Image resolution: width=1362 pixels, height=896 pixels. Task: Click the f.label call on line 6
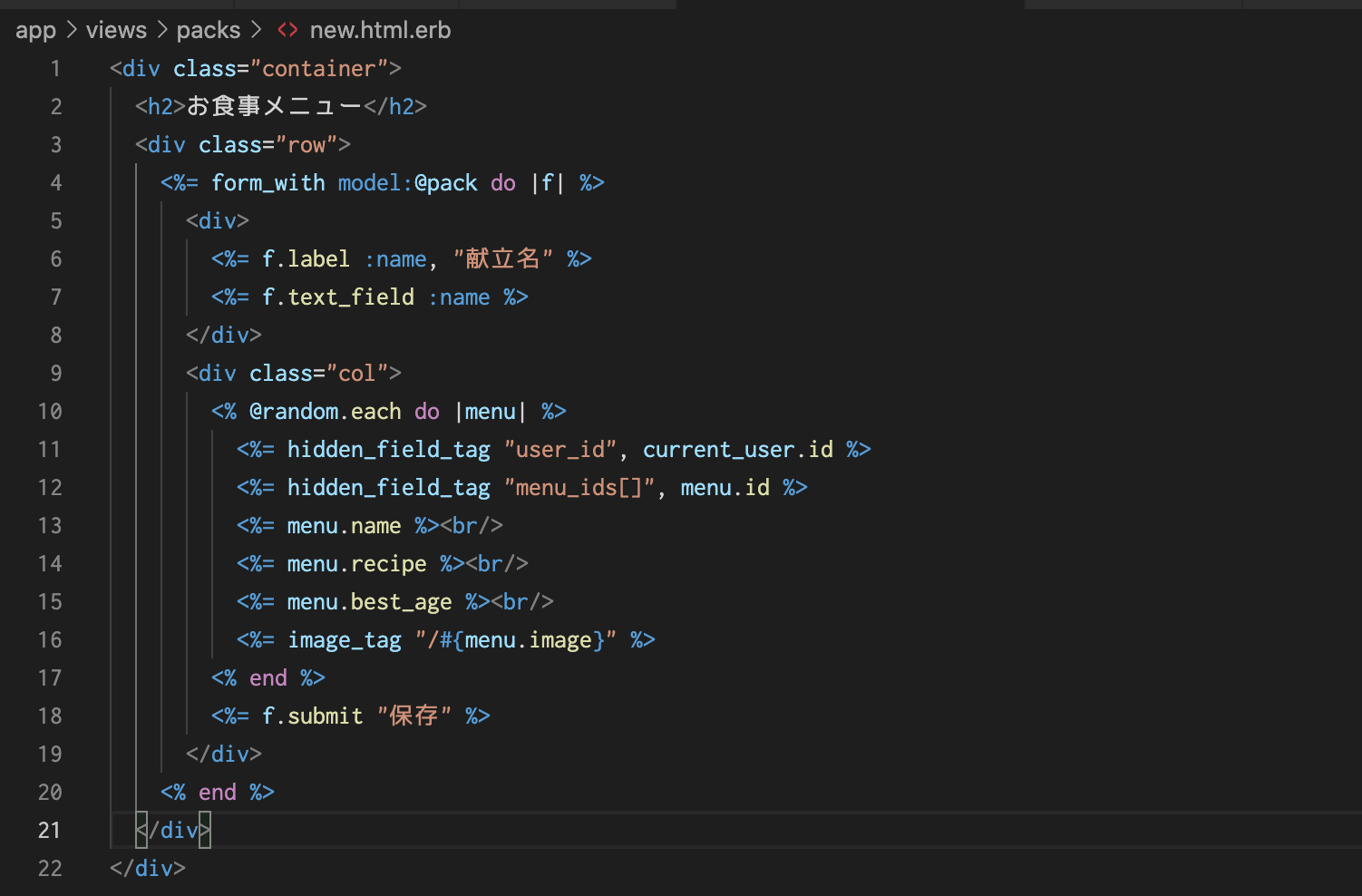click(x=306, y=259)
